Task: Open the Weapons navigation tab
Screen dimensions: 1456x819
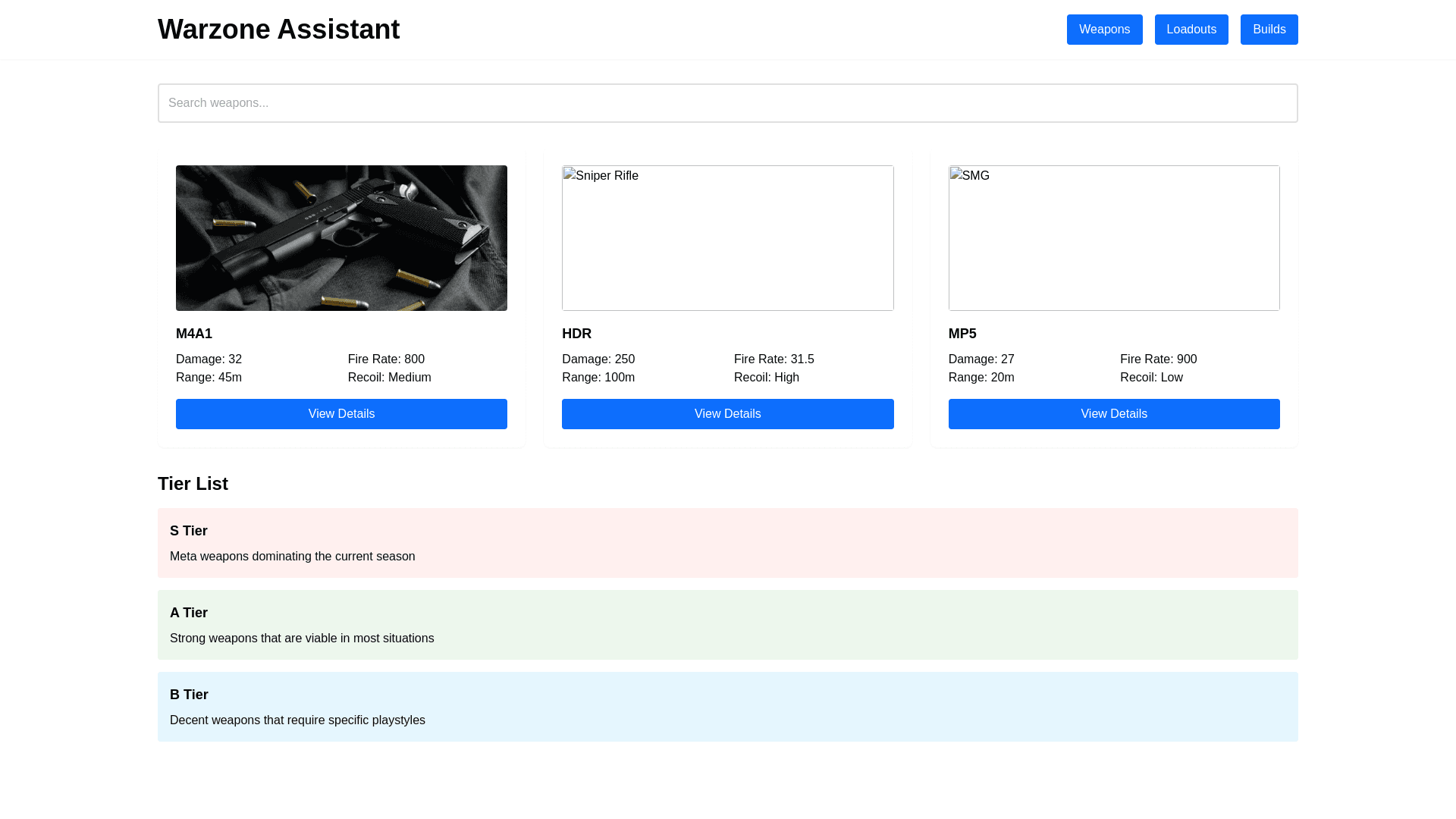Action: click(x=1104, y=30)
